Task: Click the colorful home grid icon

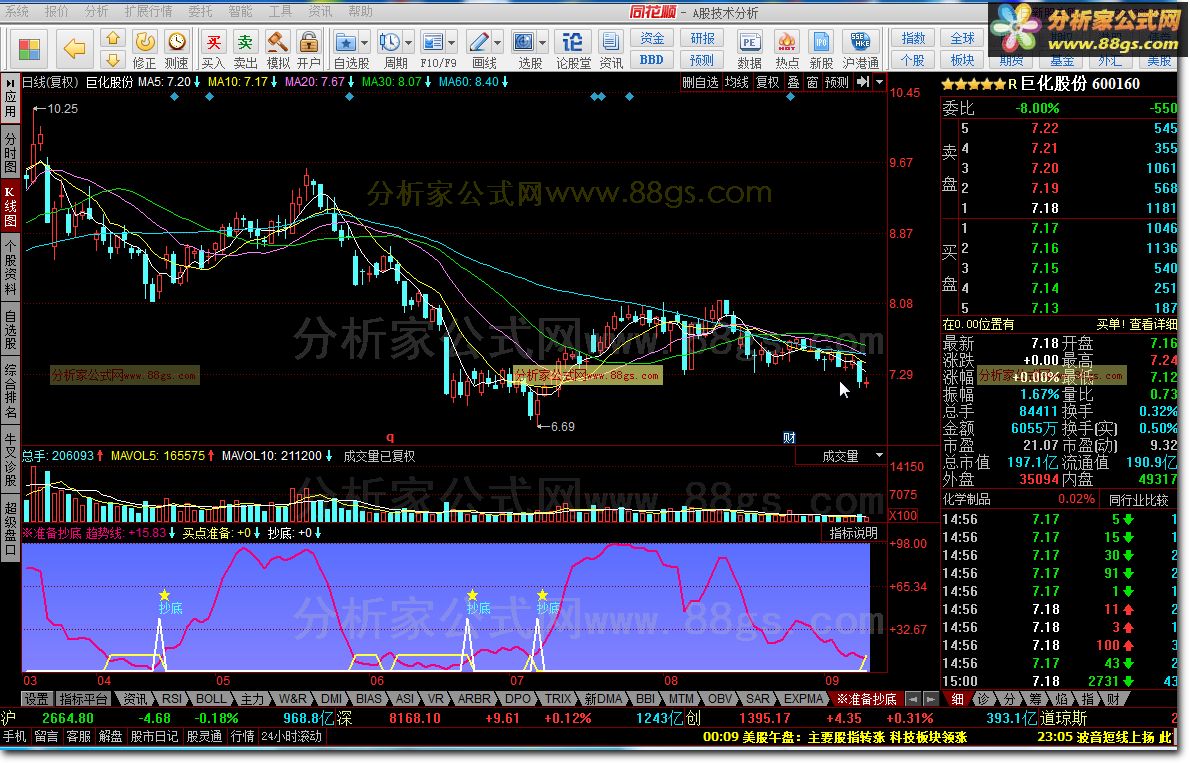Action: point(29,49)
